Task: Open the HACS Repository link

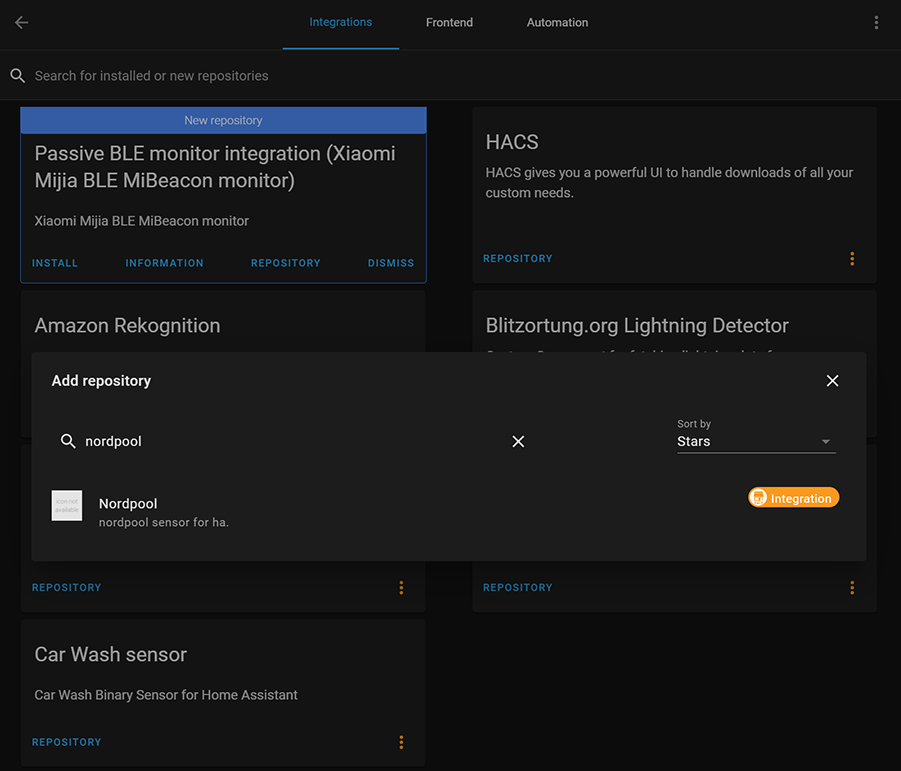Action: [x=517, y=259]
